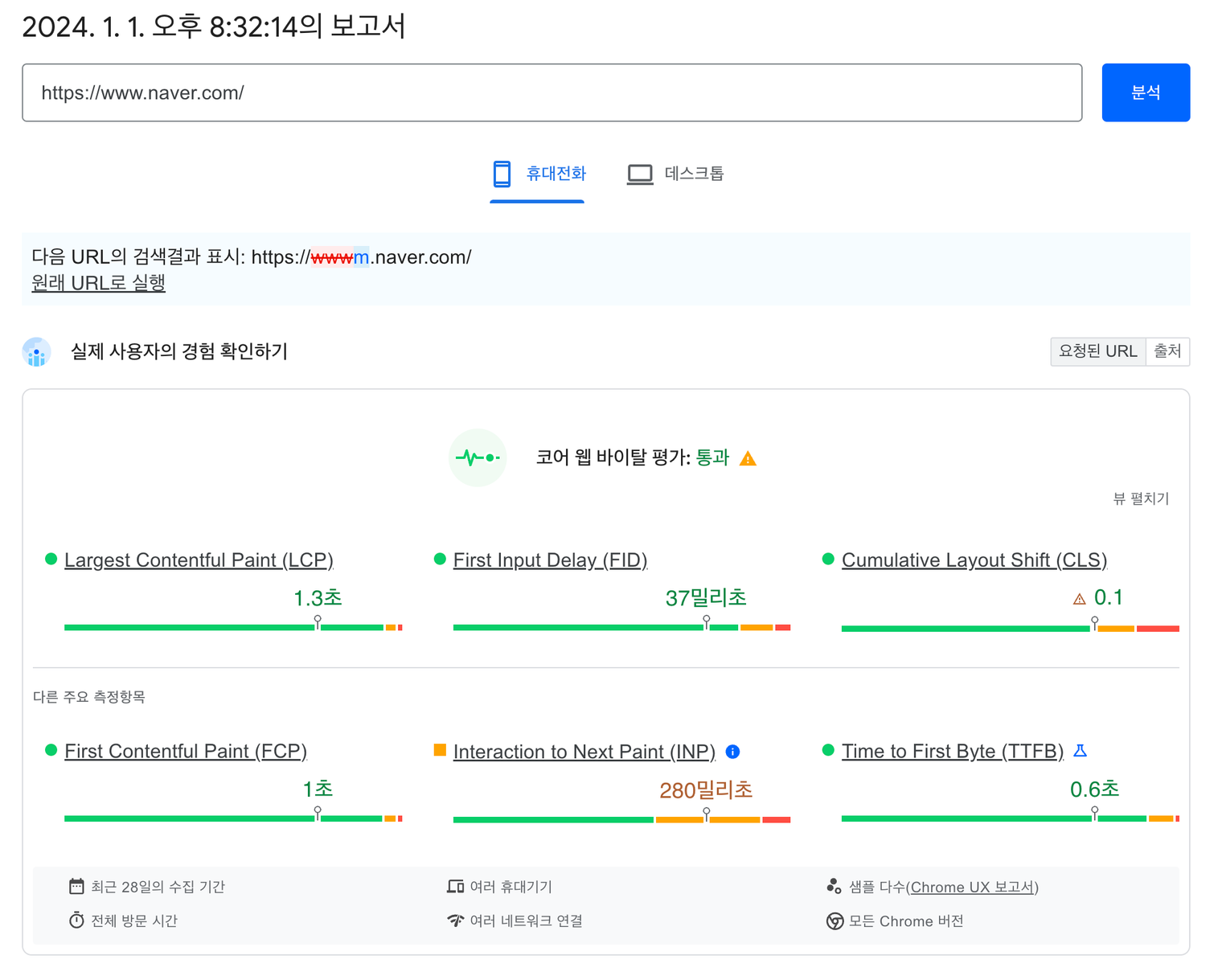
Task: Click the report timestamp heading
Action: pyautogui.click(x=214, y=27)
